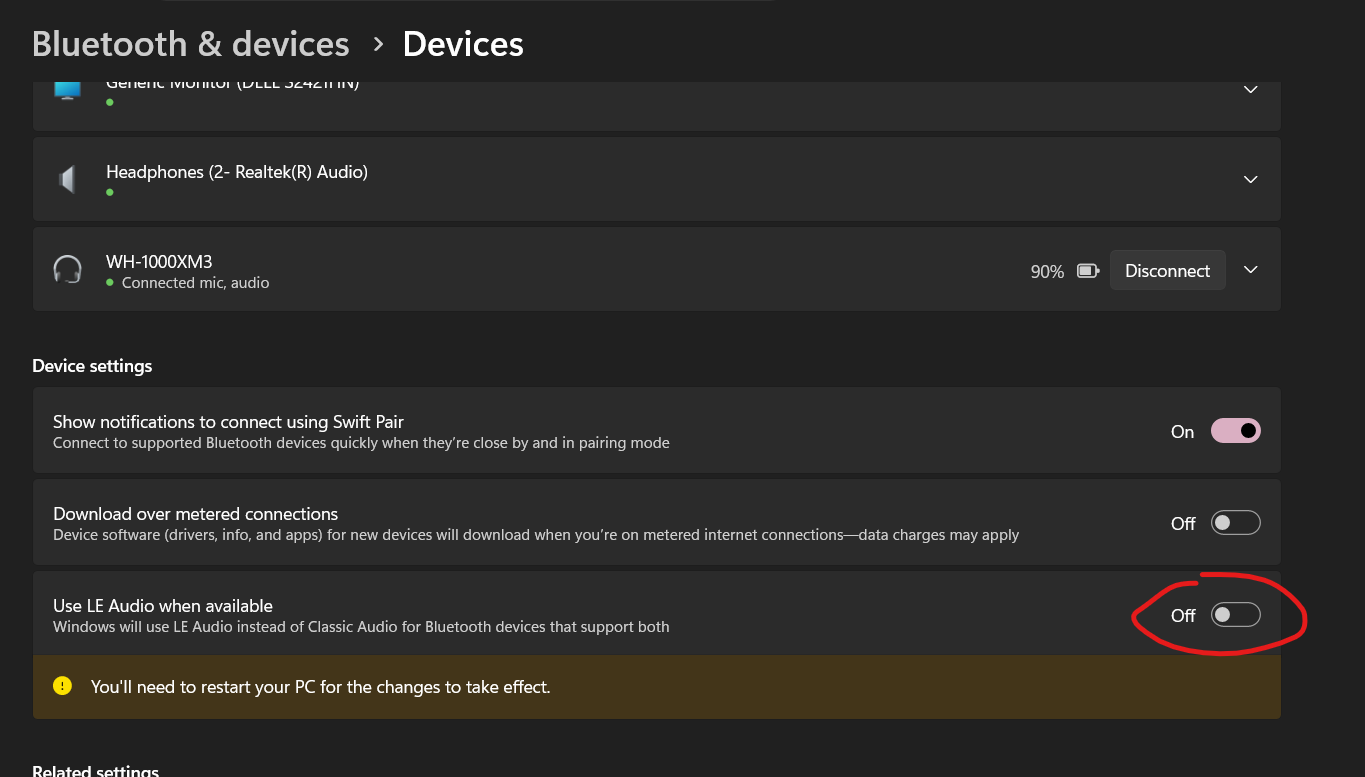
Task: Switch on Use LE Audio when available
Action: click(x=1235, y=615)
